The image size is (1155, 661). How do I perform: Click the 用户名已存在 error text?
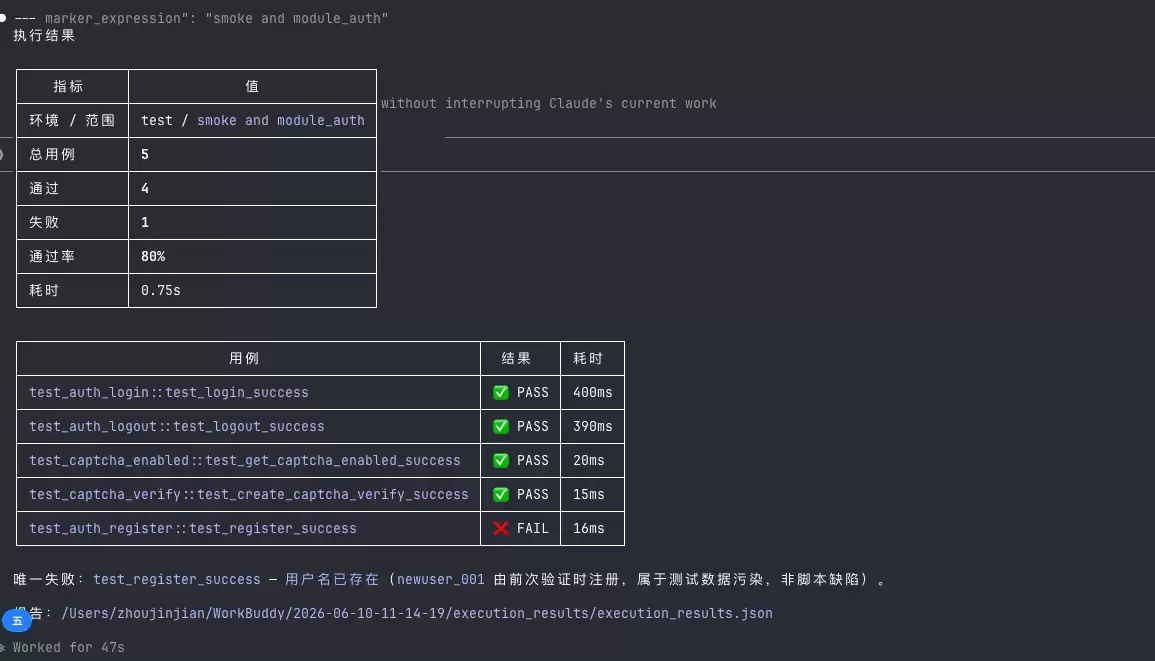(332, 579)
